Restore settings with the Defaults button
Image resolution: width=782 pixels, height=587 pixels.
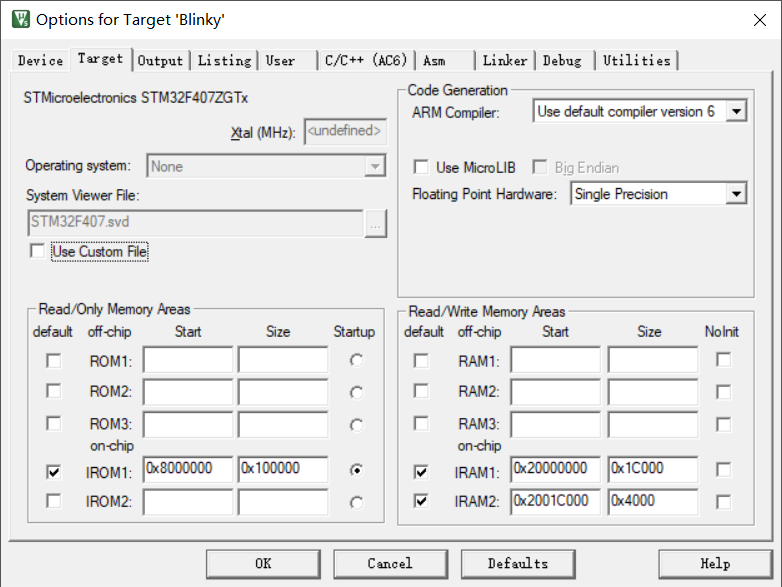(x=518, y=564)
